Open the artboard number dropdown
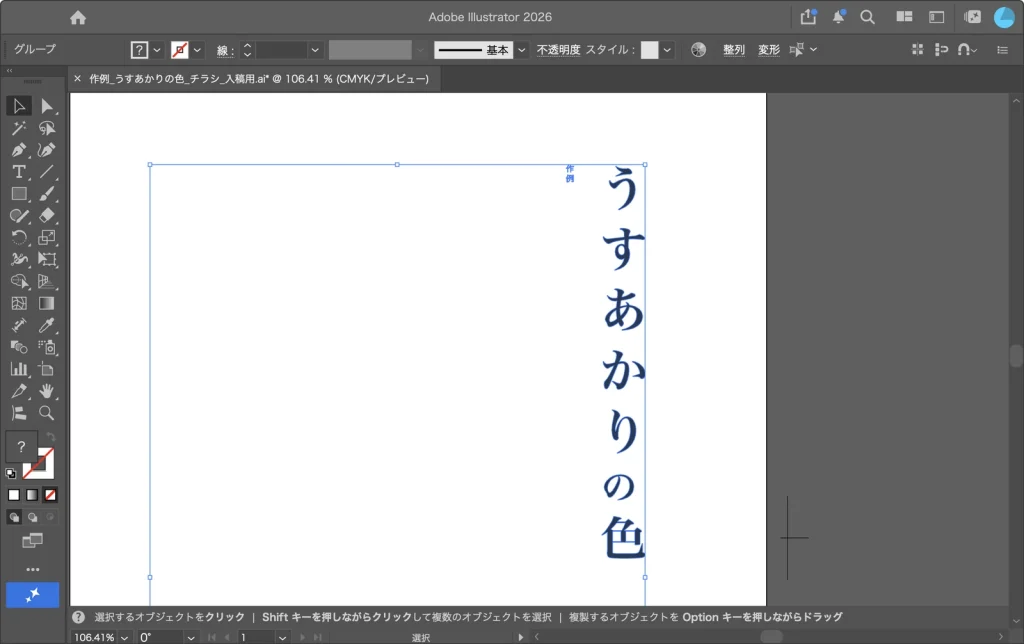Image resolution: width=1024 pixels, height=644 pixels. [x=282, y=637]
